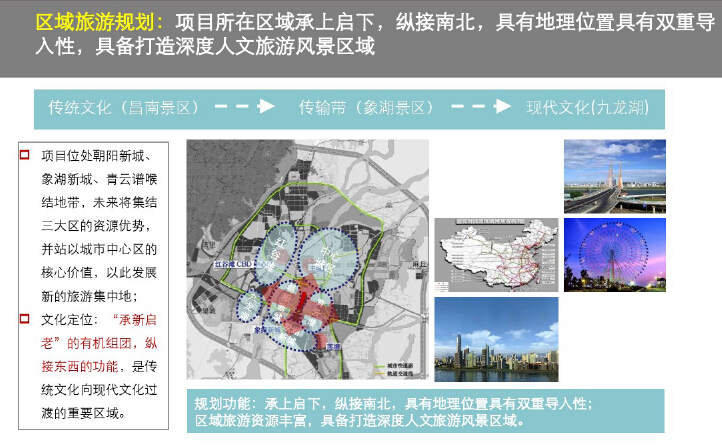Click the pink 莲塘 marker on map
722x446 pixels.
[x=332, y=347]
